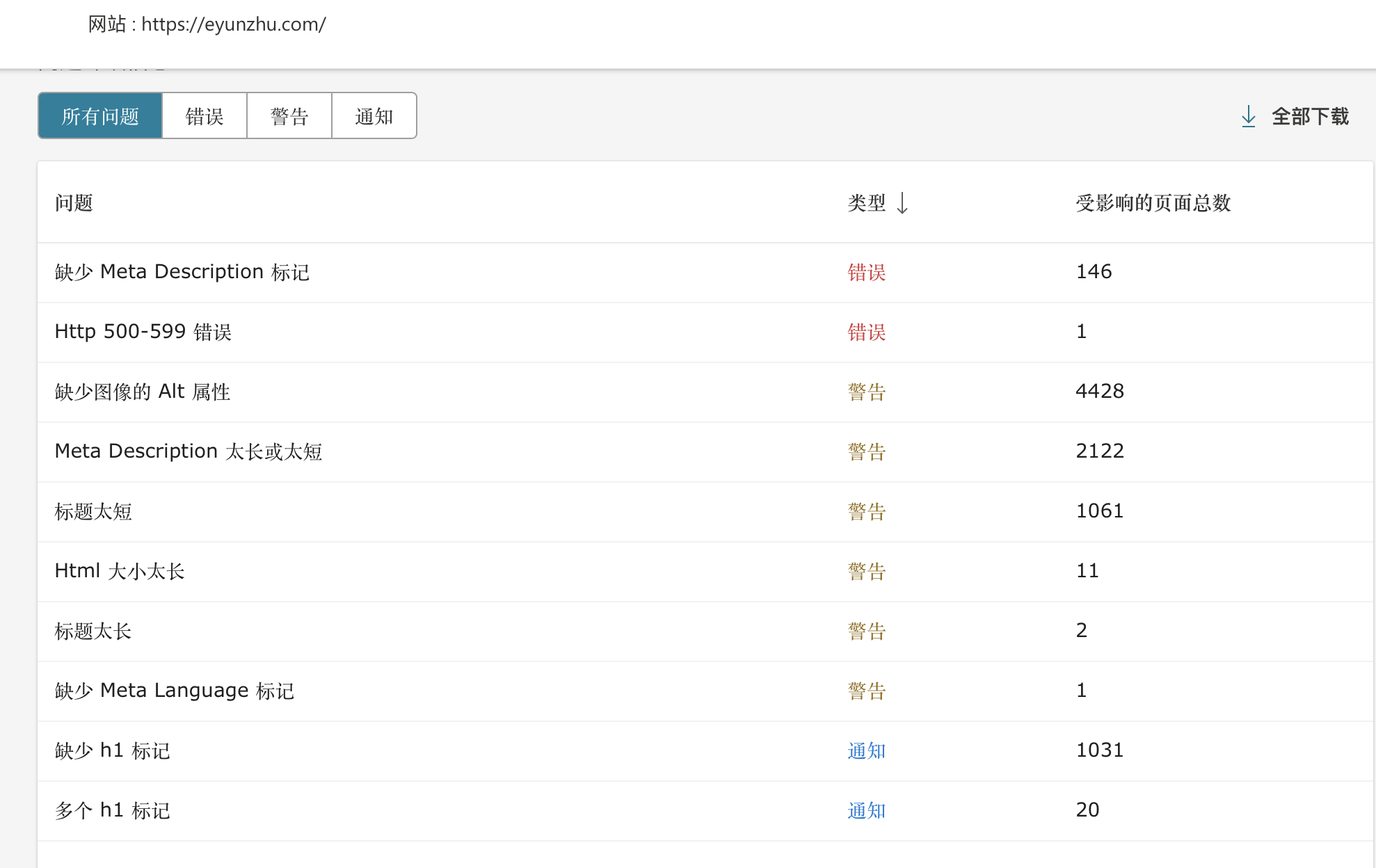Switch to the 警告 tab
This screenshot has height=868, width=1376.
click(289, 116)
